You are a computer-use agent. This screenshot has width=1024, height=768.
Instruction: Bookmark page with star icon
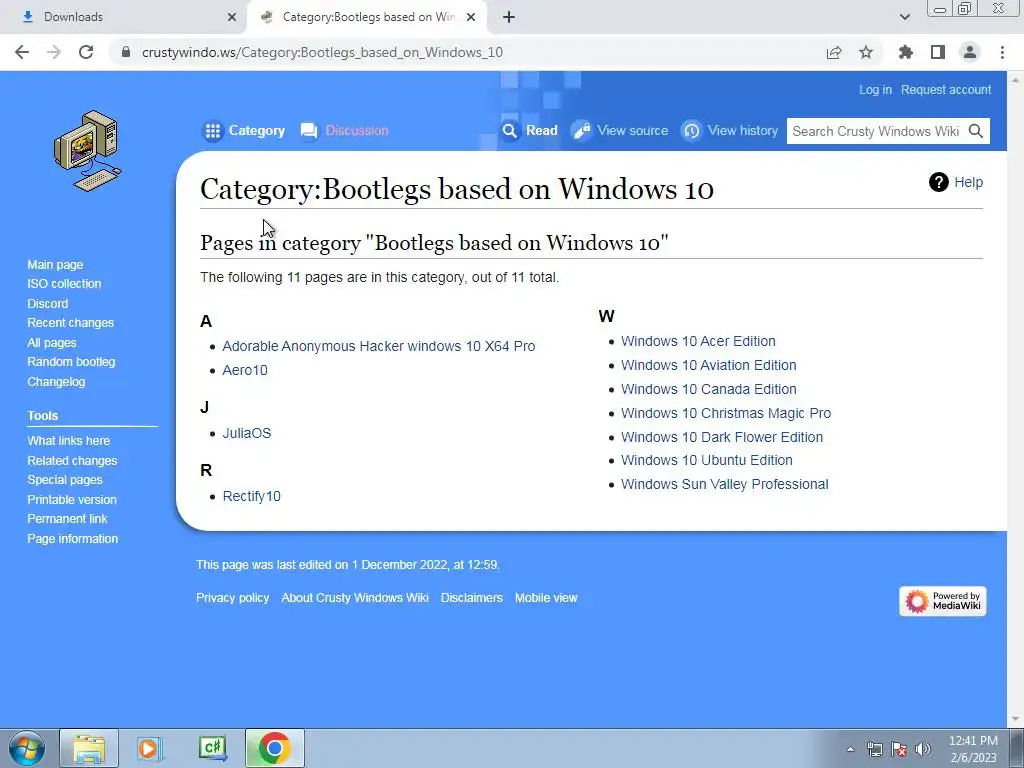point(866,52)
